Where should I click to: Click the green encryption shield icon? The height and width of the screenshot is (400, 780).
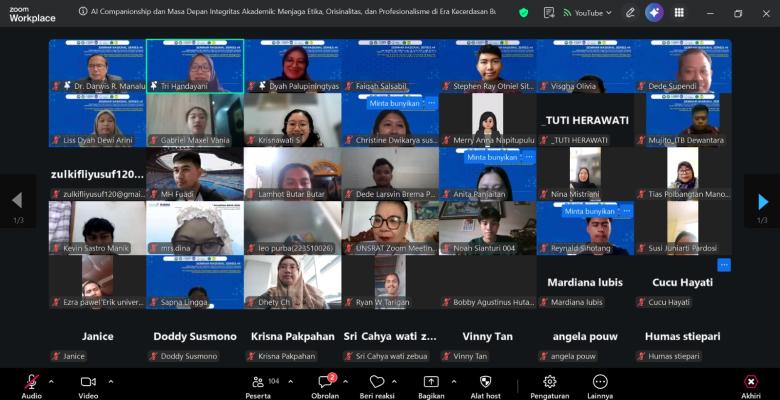[x=523, y=13]
